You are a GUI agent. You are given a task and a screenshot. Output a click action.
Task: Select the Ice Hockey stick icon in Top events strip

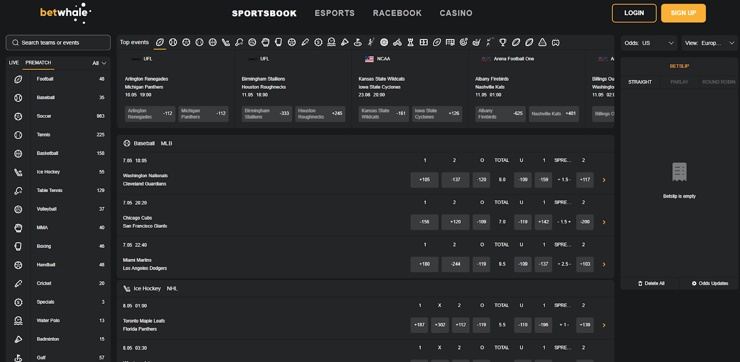click(x=226, y=42)
